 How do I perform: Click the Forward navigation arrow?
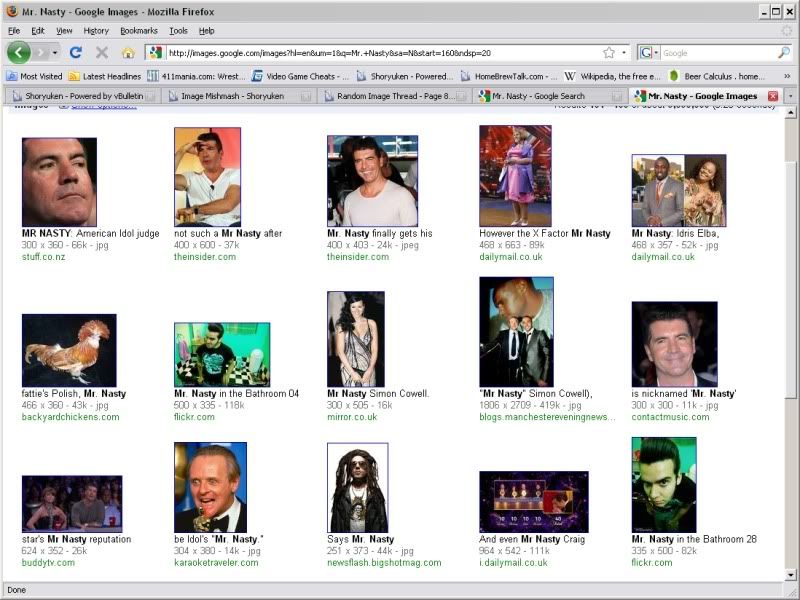point(41,53)
